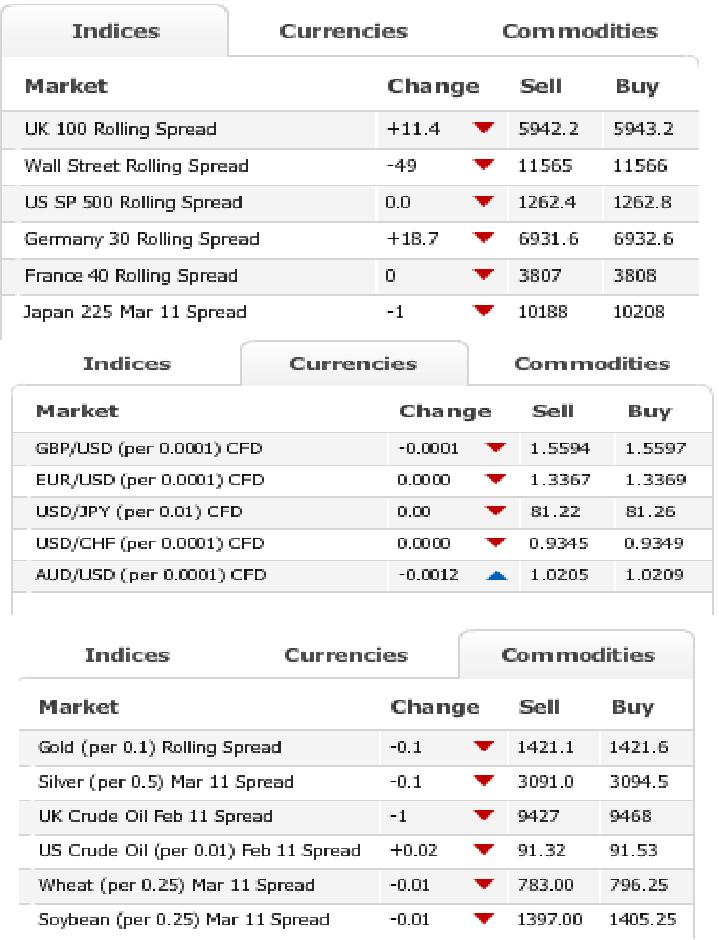Select Indices tab in the middle panel
719x940 pixels.
pyautogui.click(x=126, y=364)
